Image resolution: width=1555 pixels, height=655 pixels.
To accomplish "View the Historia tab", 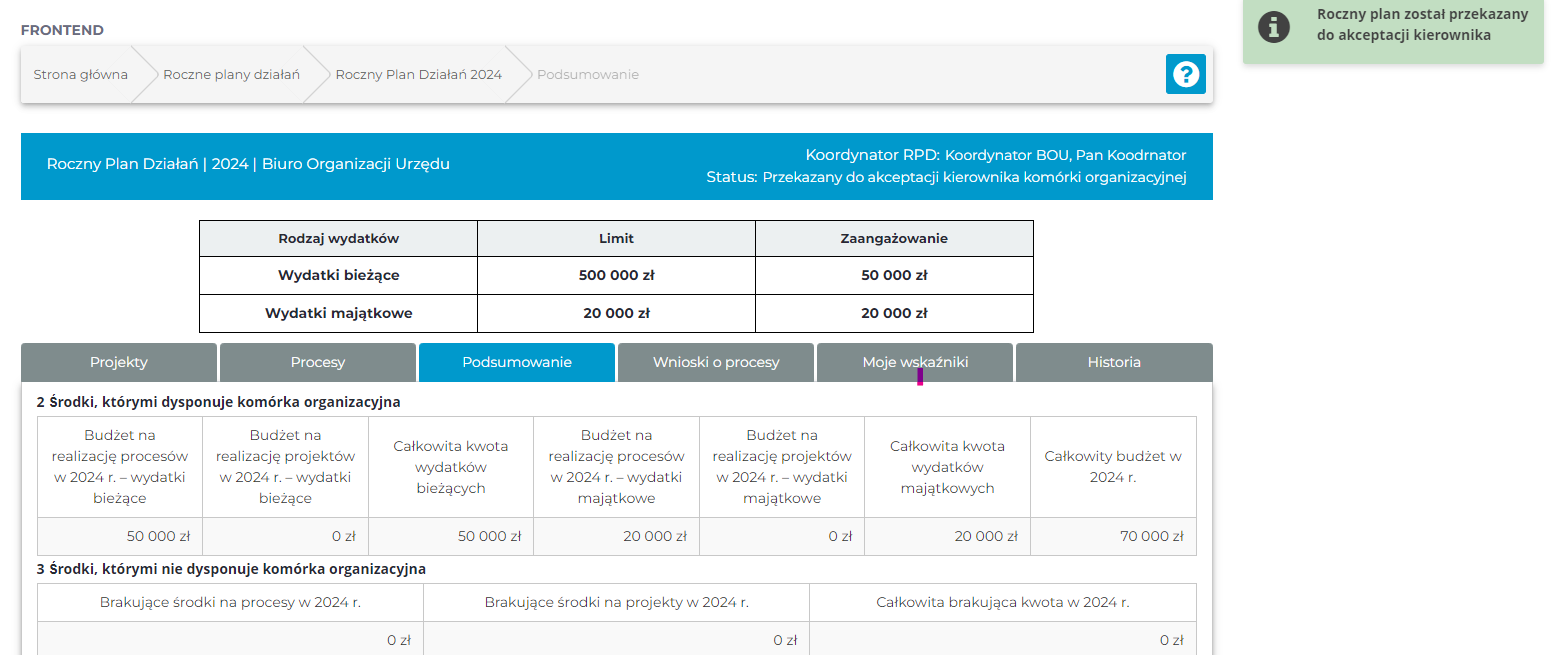I will pyautogui.click(x=1113, y=362).
